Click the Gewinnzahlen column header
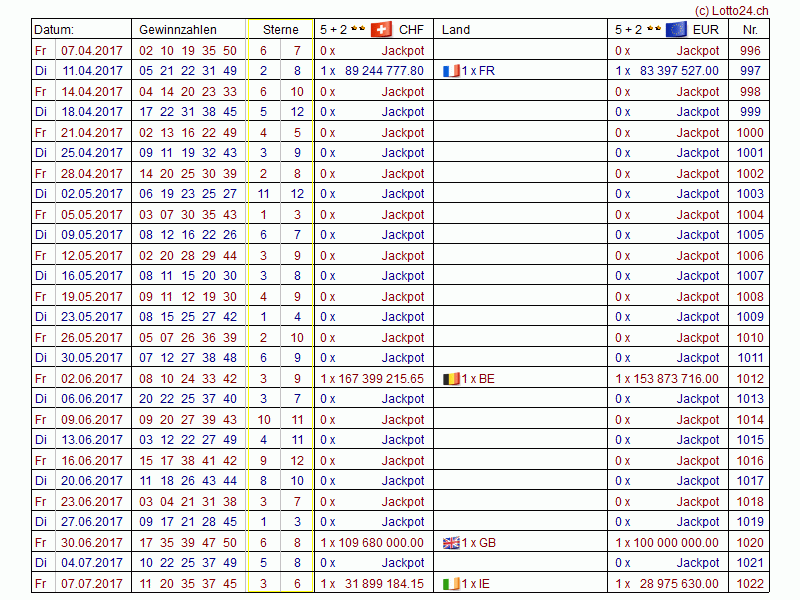800x600 pixels. coord(178,30)
